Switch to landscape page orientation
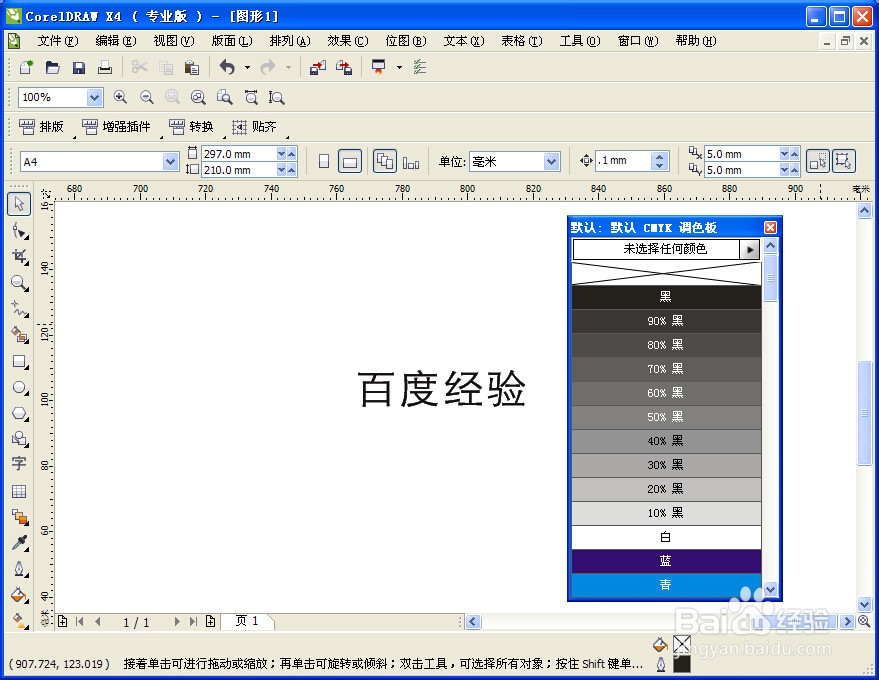This screenshot has width=879, height=680. pyautogui.click(x=350, y=161)
